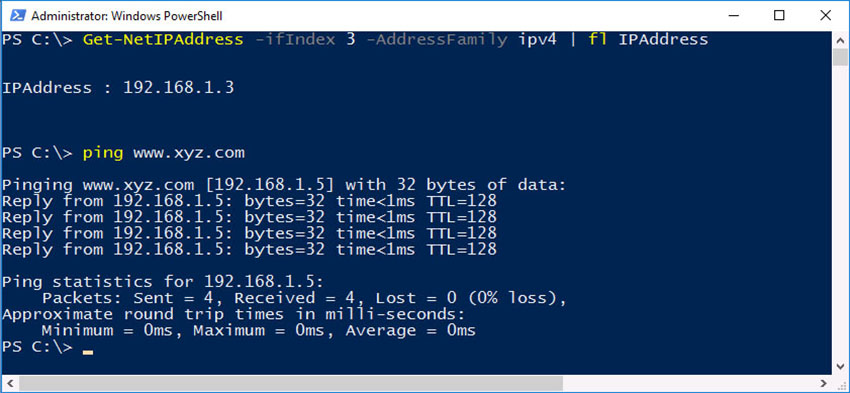Minimize the PowerShell window
Screen dimensions: 850x393
pyautogui.click(x=732, y=16)
